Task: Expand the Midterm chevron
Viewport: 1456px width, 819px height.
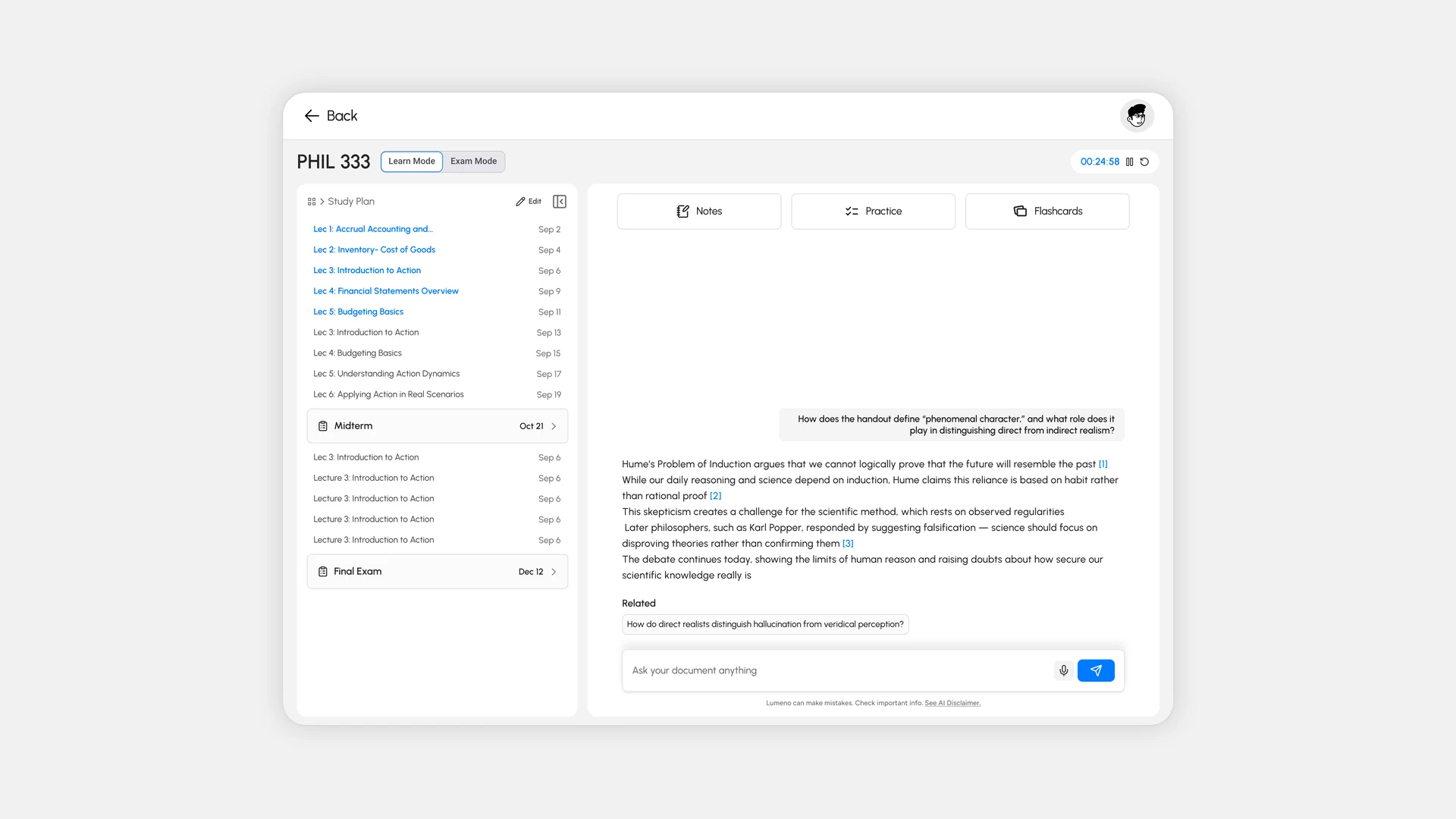Action: click(x=554, y=426)
